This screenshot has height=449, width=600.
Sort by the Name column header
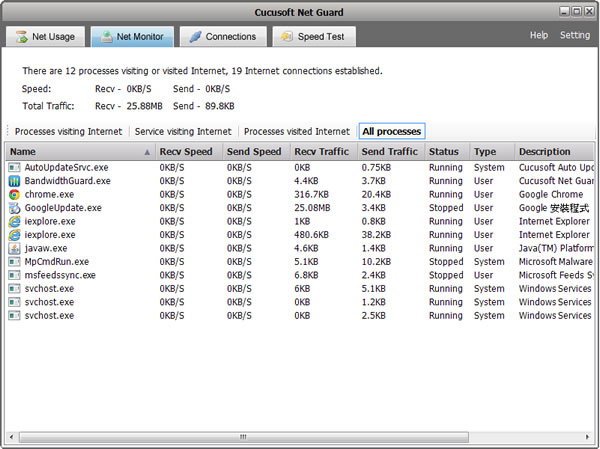81,152
